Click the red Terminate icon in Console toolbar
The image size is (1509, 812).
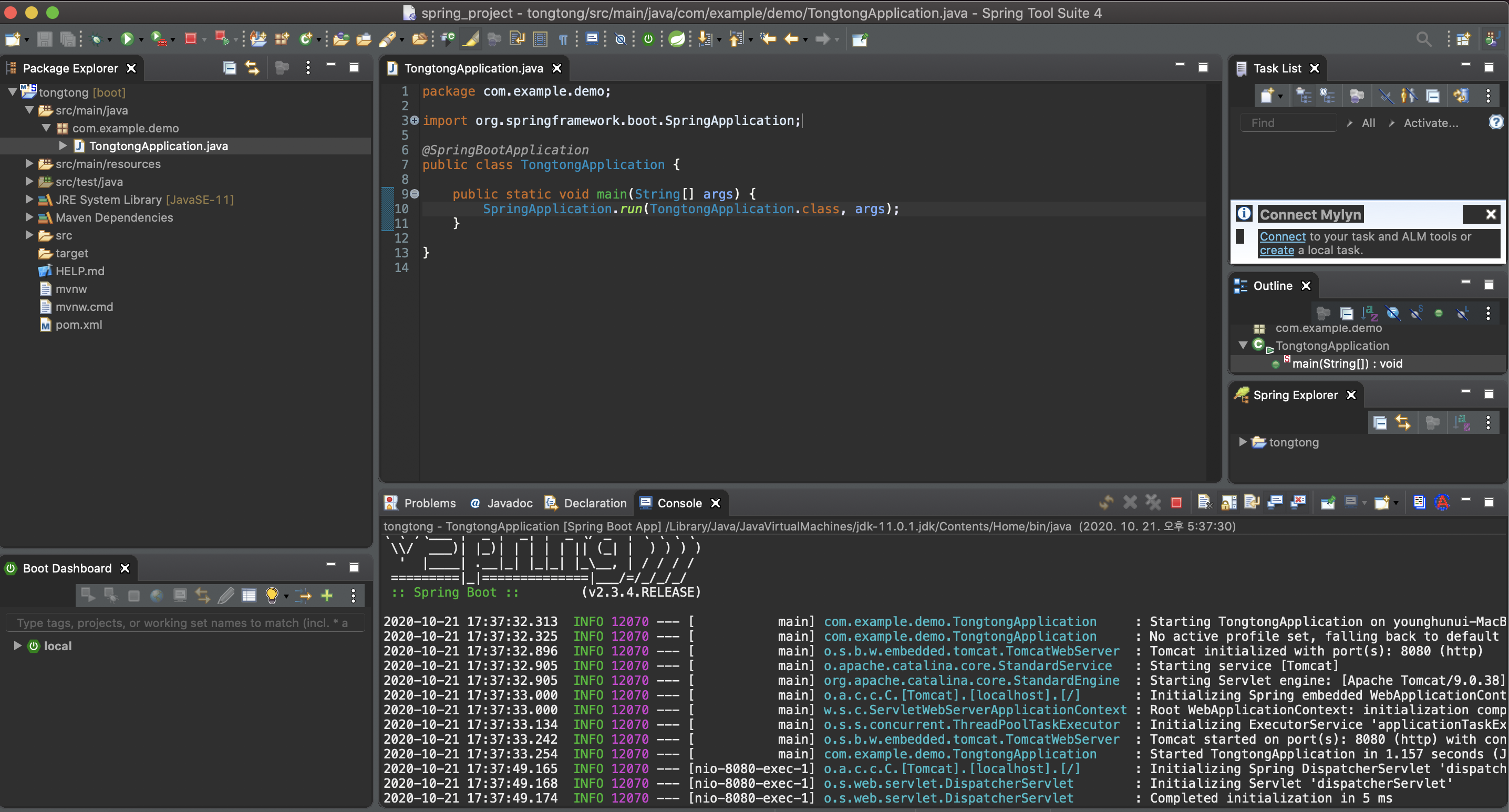click(1176, 502)
